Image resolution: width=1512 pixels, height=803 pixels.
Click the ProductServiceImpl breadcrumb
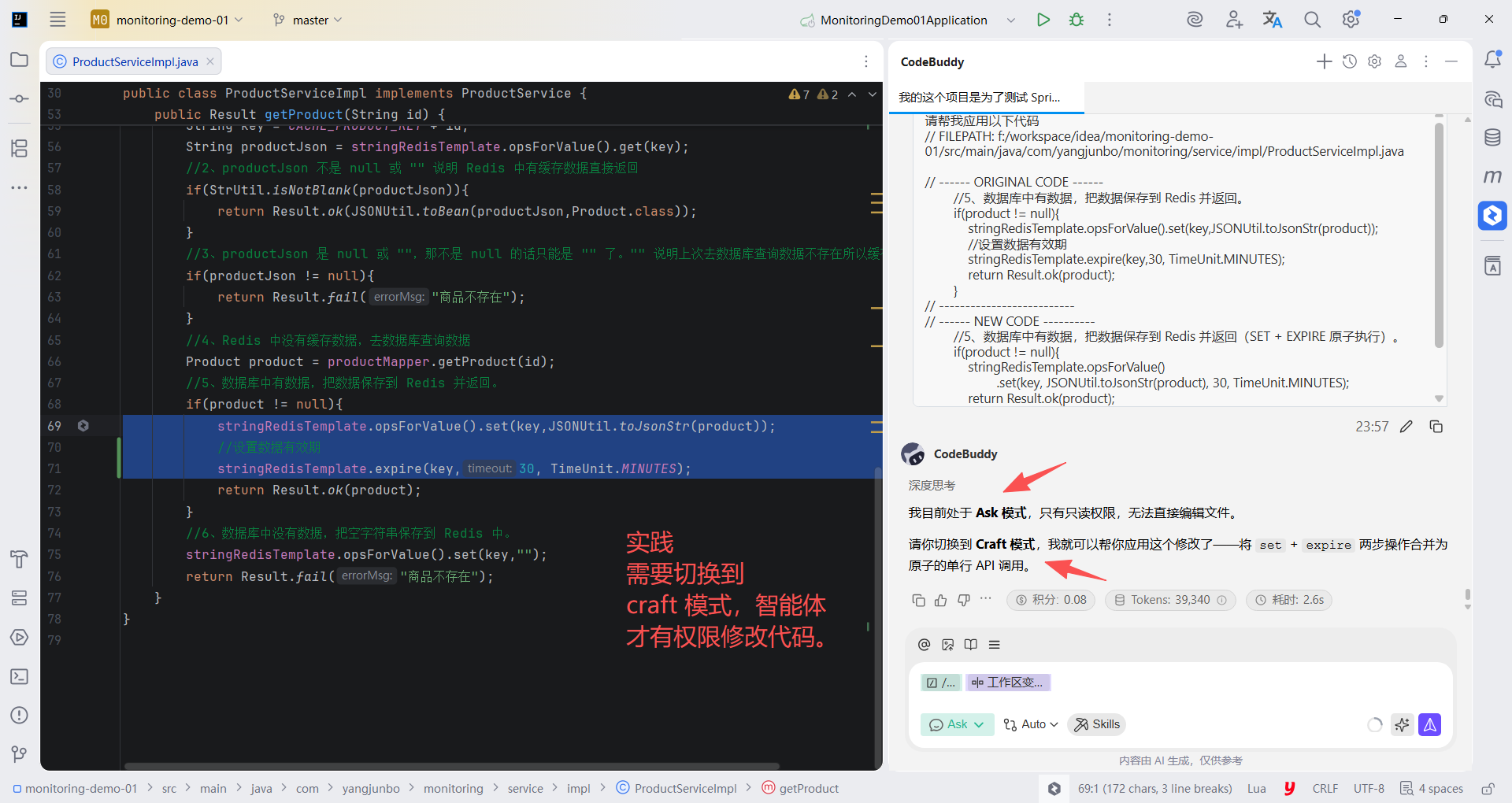pyautogui.click(x=677, y=789)
